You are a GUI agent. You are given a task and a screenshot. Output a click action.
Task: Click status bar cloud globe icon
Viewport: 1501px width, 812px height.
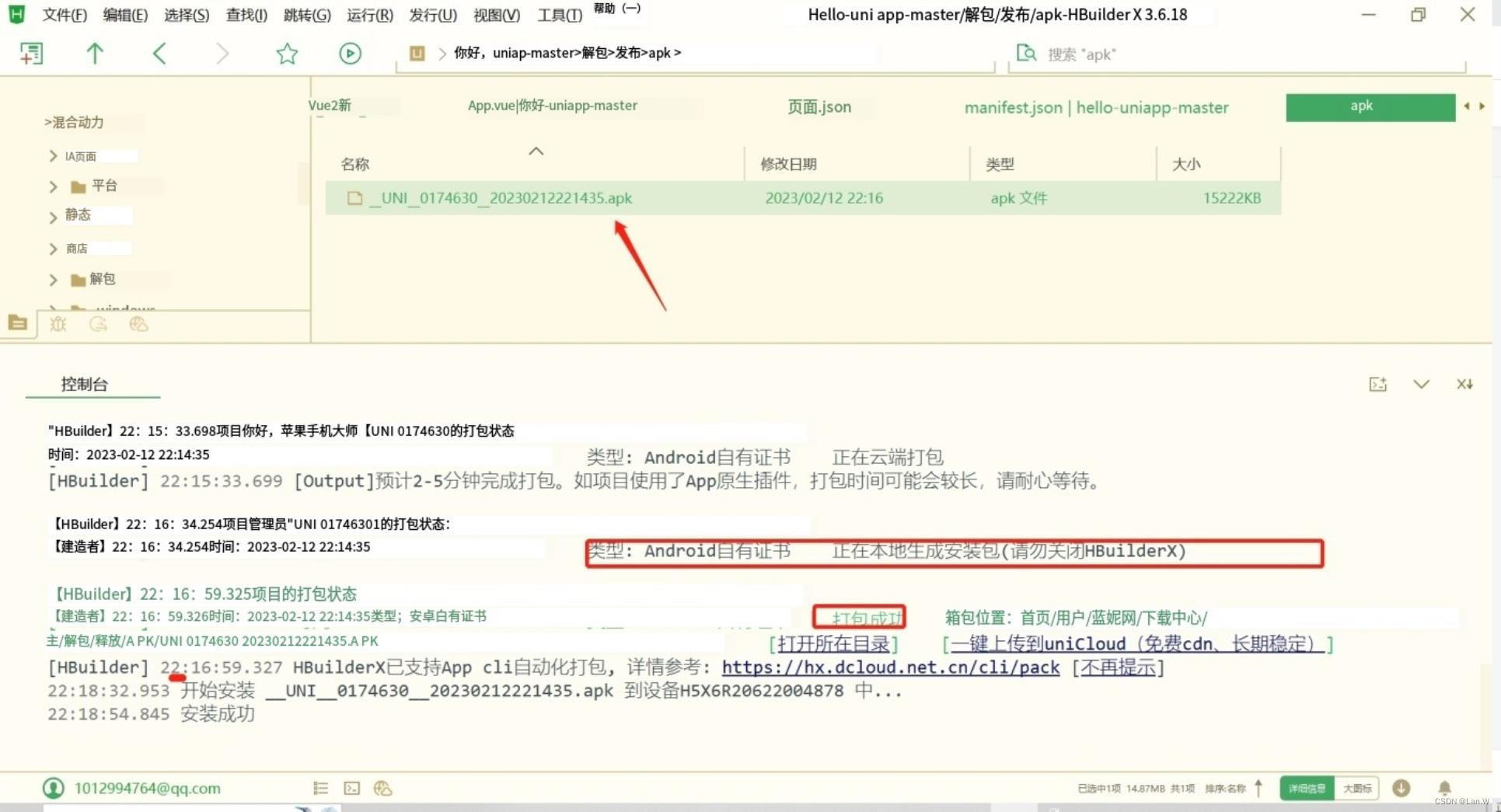coord(382,788)
